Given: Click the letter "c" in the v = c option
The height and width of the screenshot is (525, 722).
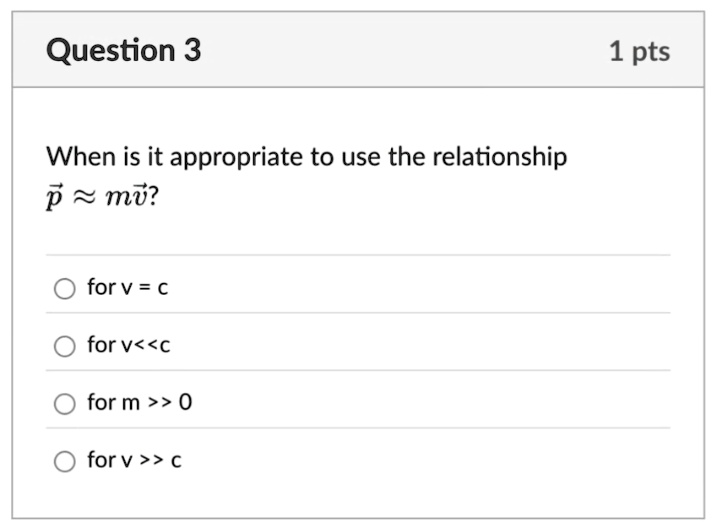Looking at the screenshot, I should point(163,288).
